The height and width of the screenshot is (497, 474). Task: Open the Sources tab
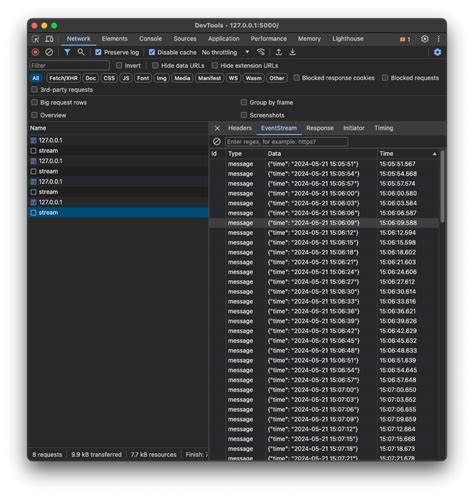(x=185, y=39)
